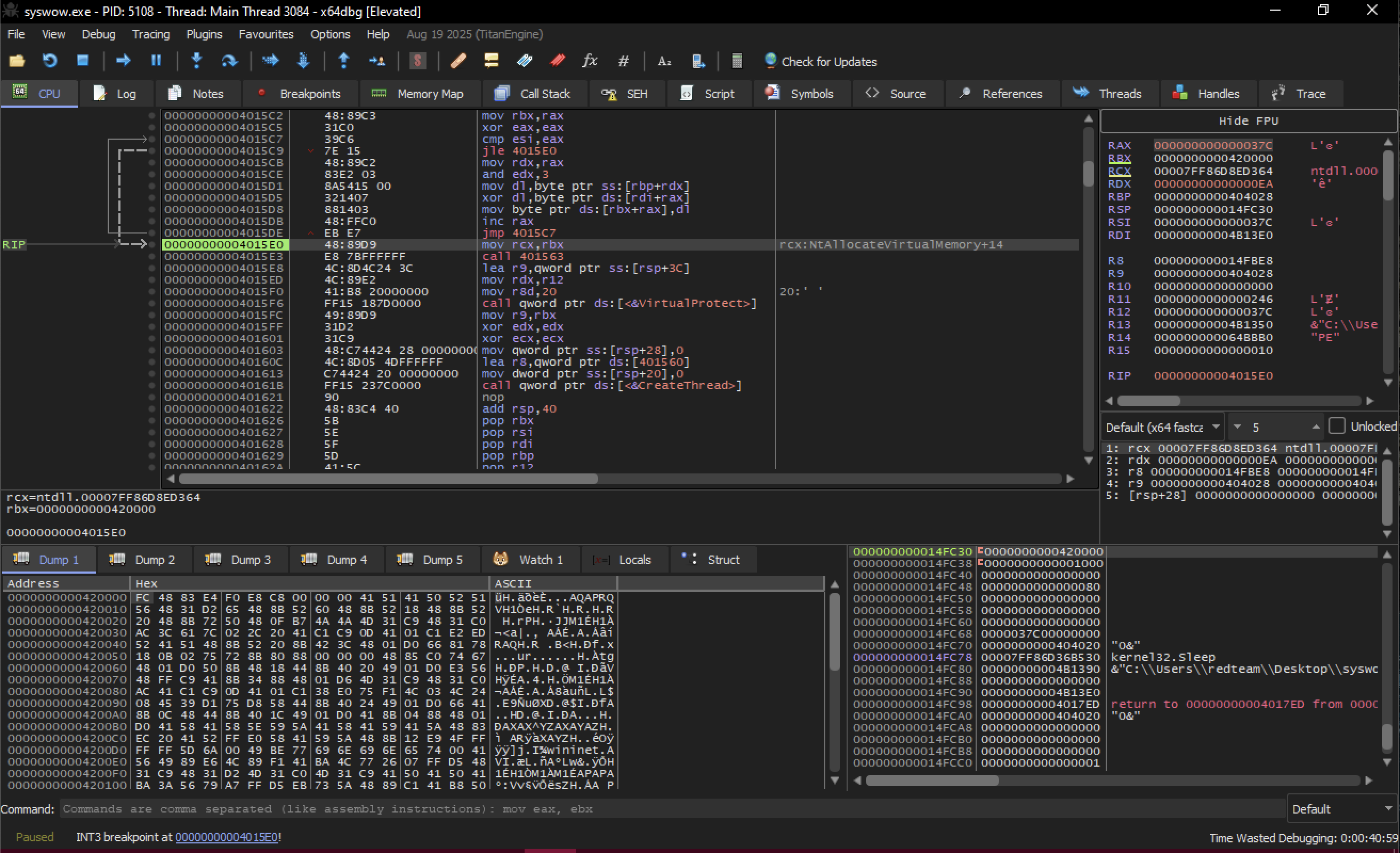Open the Default command type dropdown
This screenshot has height=853, width=1400.
tap(1341, 809)
